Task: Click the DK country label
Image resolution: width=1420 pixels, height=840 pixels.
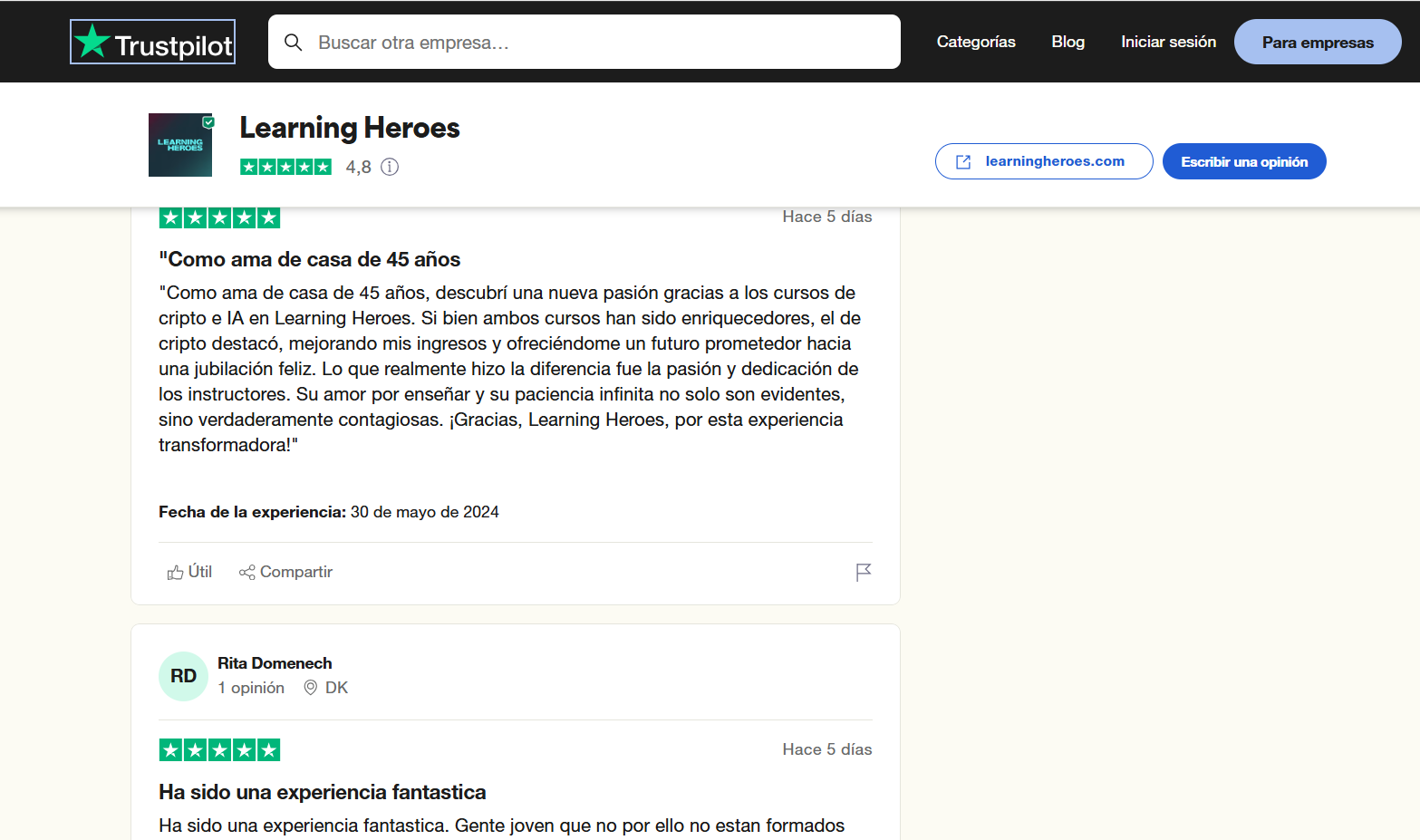Action: click(x=336, y=688)
